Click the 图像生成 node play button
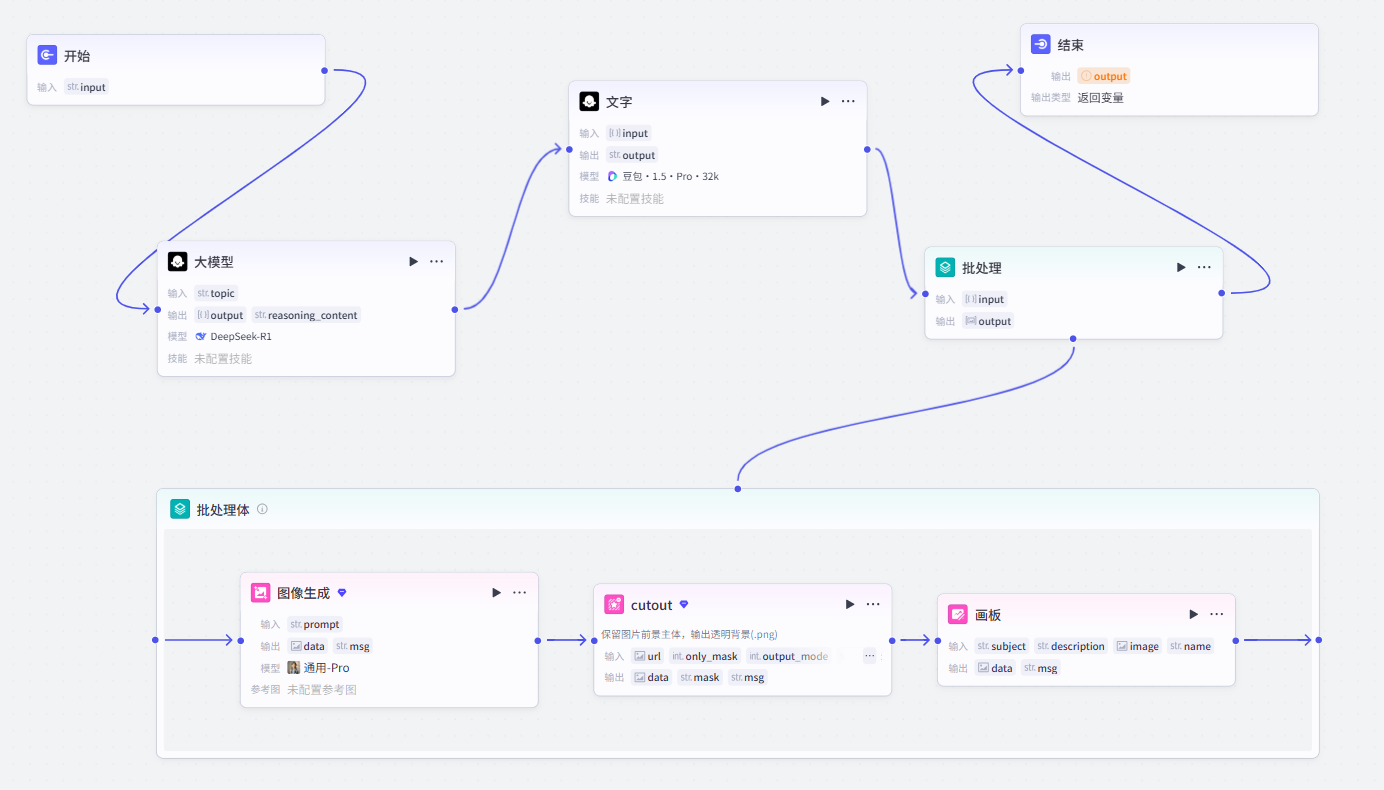 point(497,592)
